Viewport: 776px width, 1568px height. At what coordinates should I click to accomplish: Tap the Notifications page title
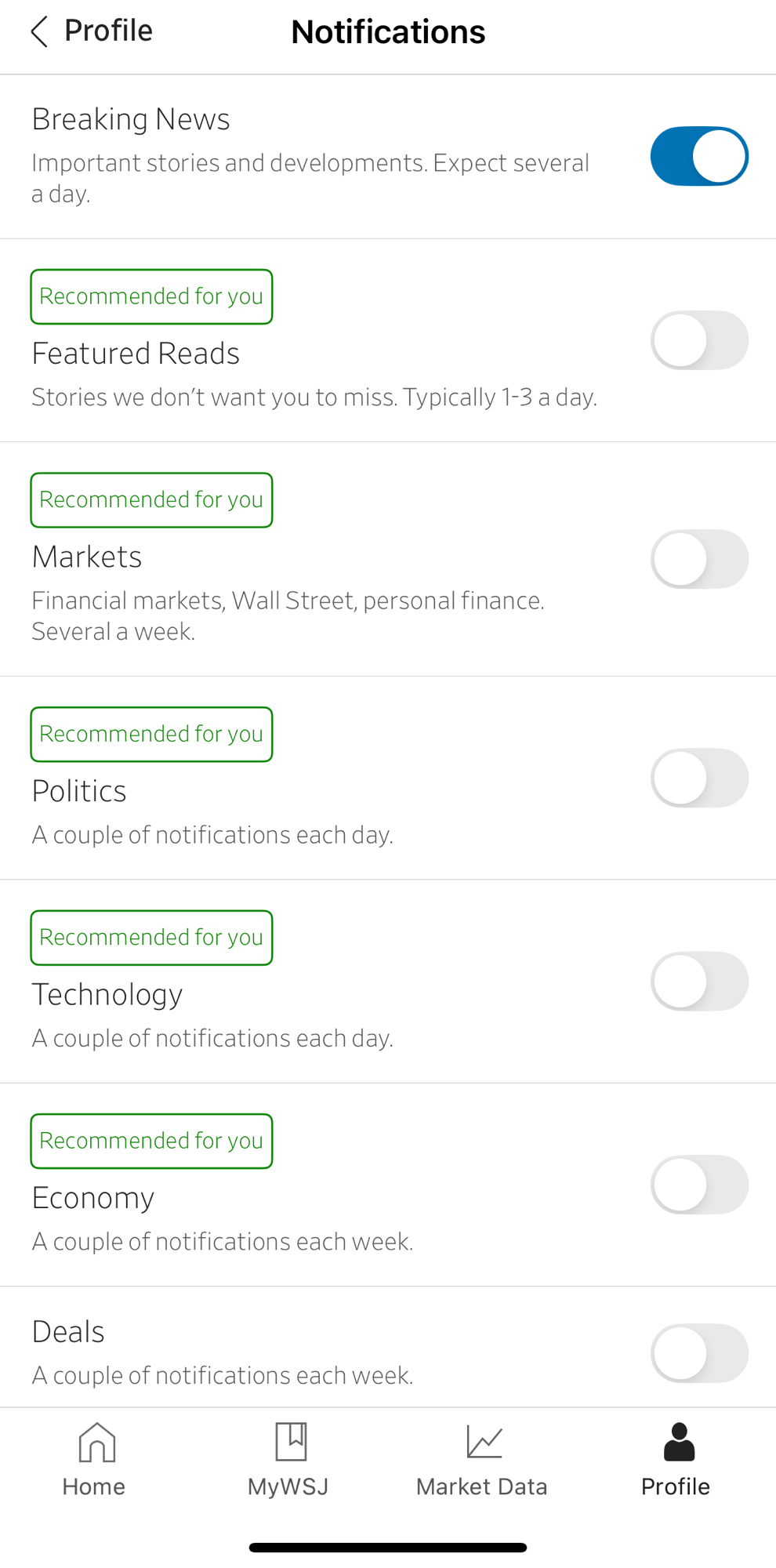coord(388,32)
